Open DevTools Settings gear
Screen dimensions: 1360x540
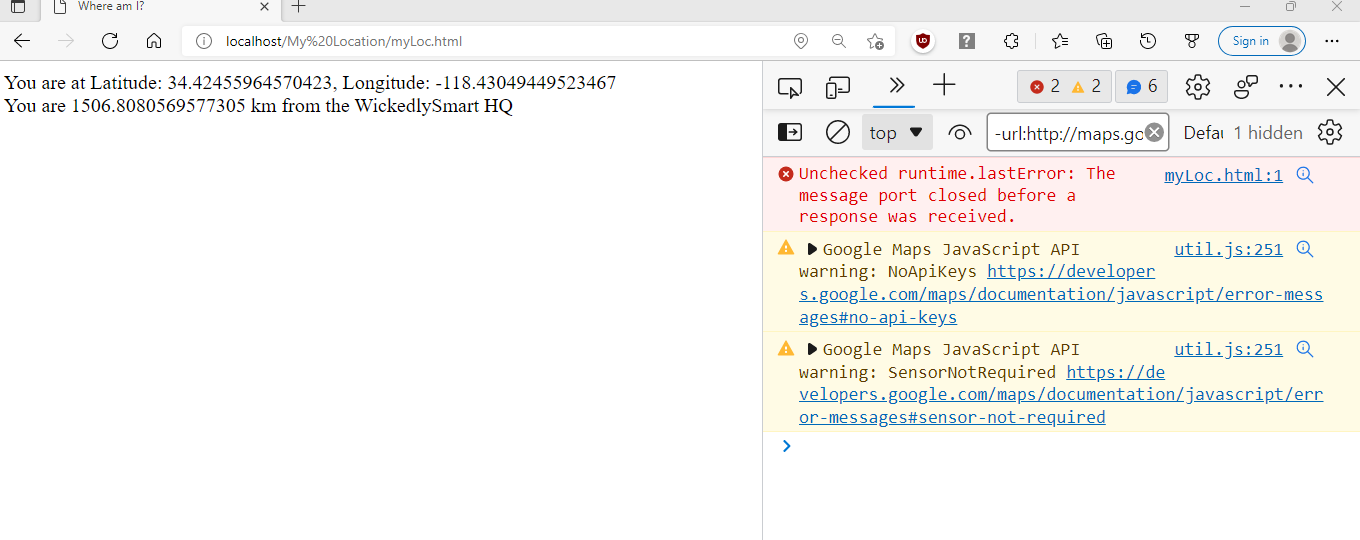pos(1198,87)
